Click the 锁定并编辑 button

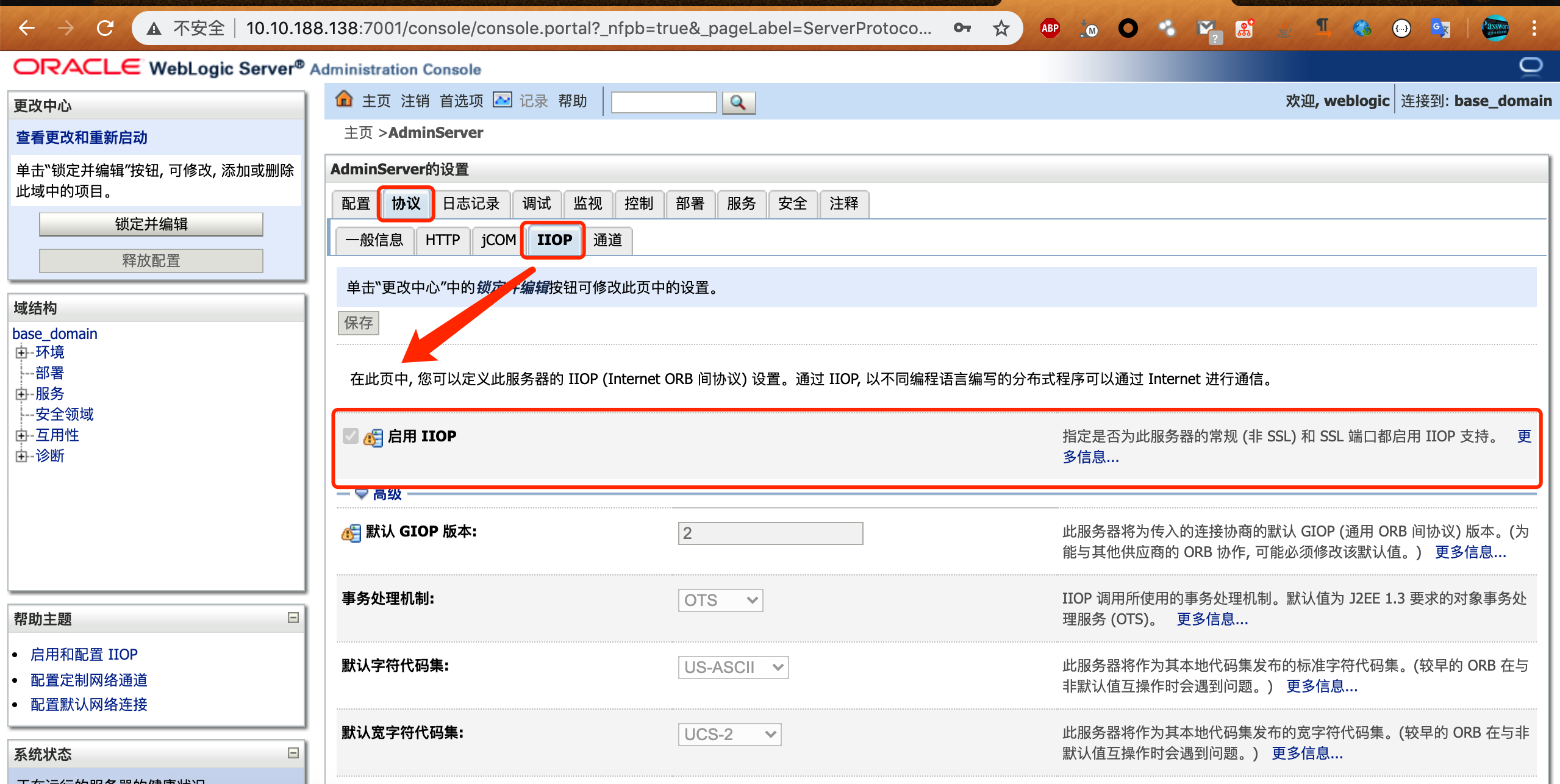point(151,224)
